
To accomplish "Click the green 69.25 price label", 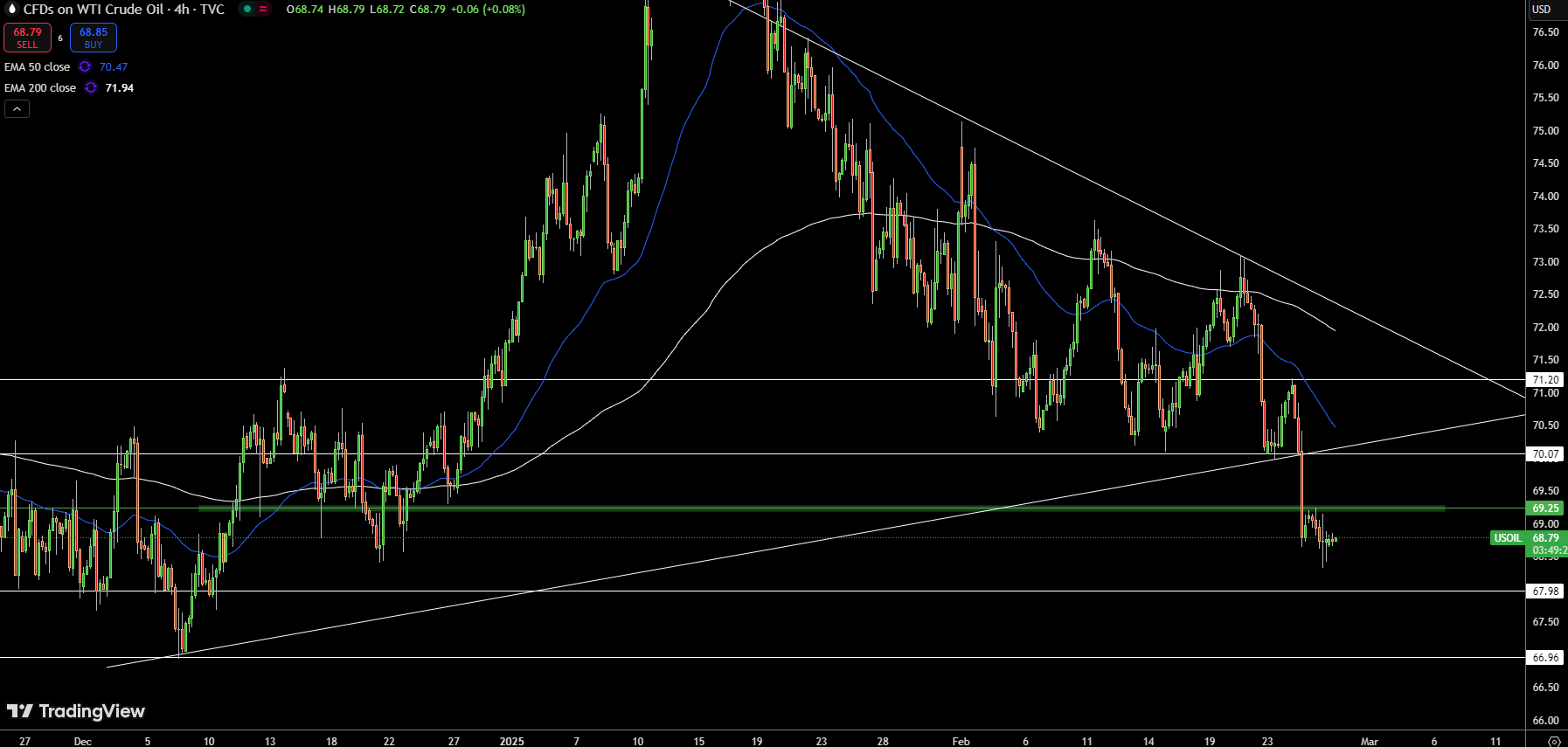I will (1545, 508).
